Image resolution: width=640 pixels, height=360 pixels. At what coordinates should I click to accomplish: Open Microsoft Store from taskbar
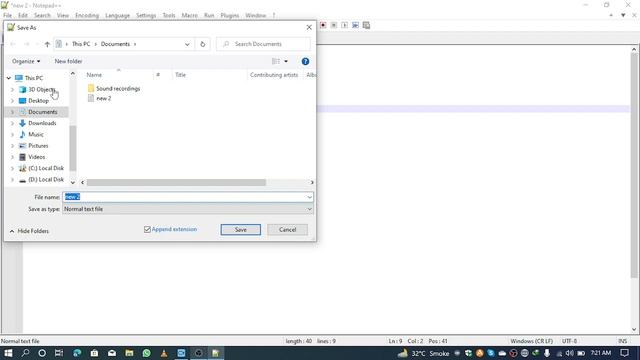[94, 353]
